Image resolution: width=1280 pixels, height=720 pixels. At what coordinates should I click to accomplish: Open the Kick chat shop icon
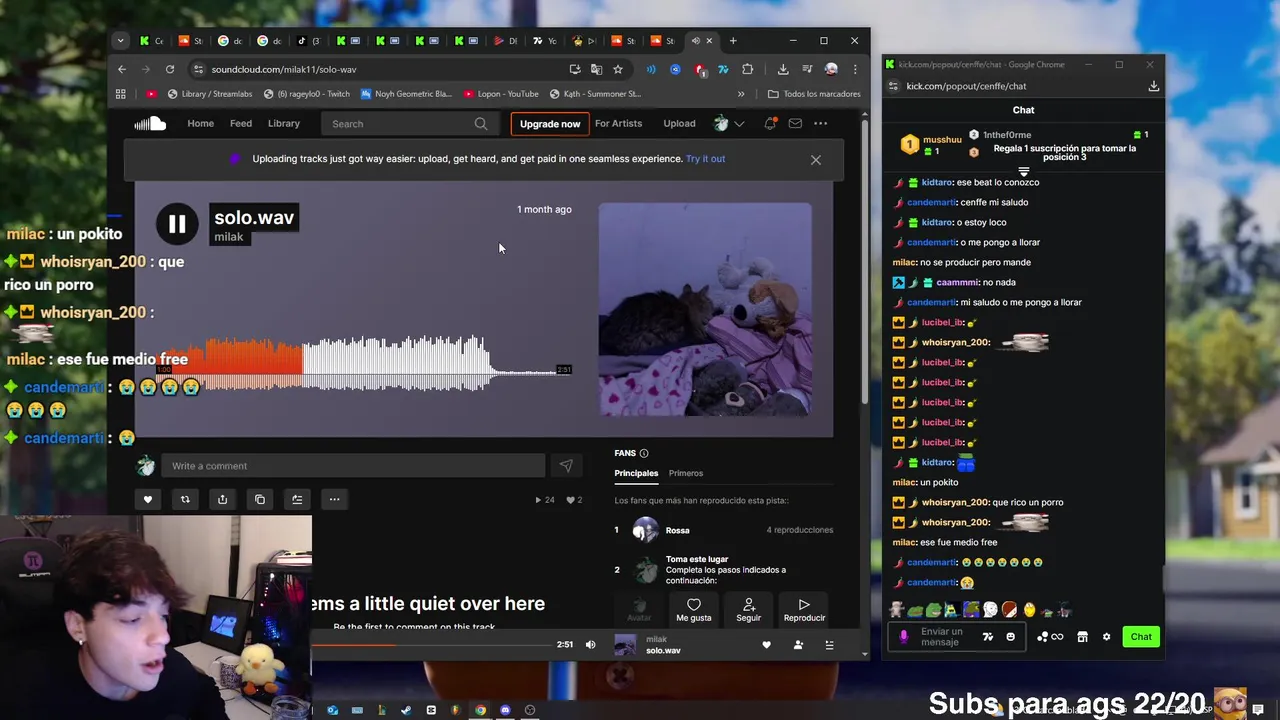(x=1082, y=637)
